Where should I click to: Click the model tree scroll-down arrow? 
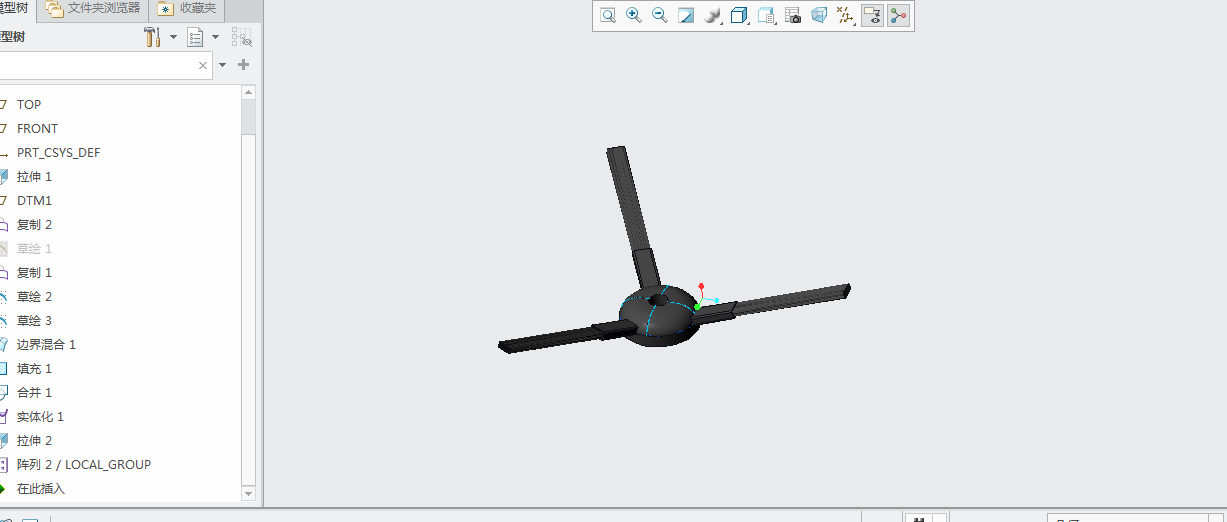pyautogui.click(x=249, y=493)
